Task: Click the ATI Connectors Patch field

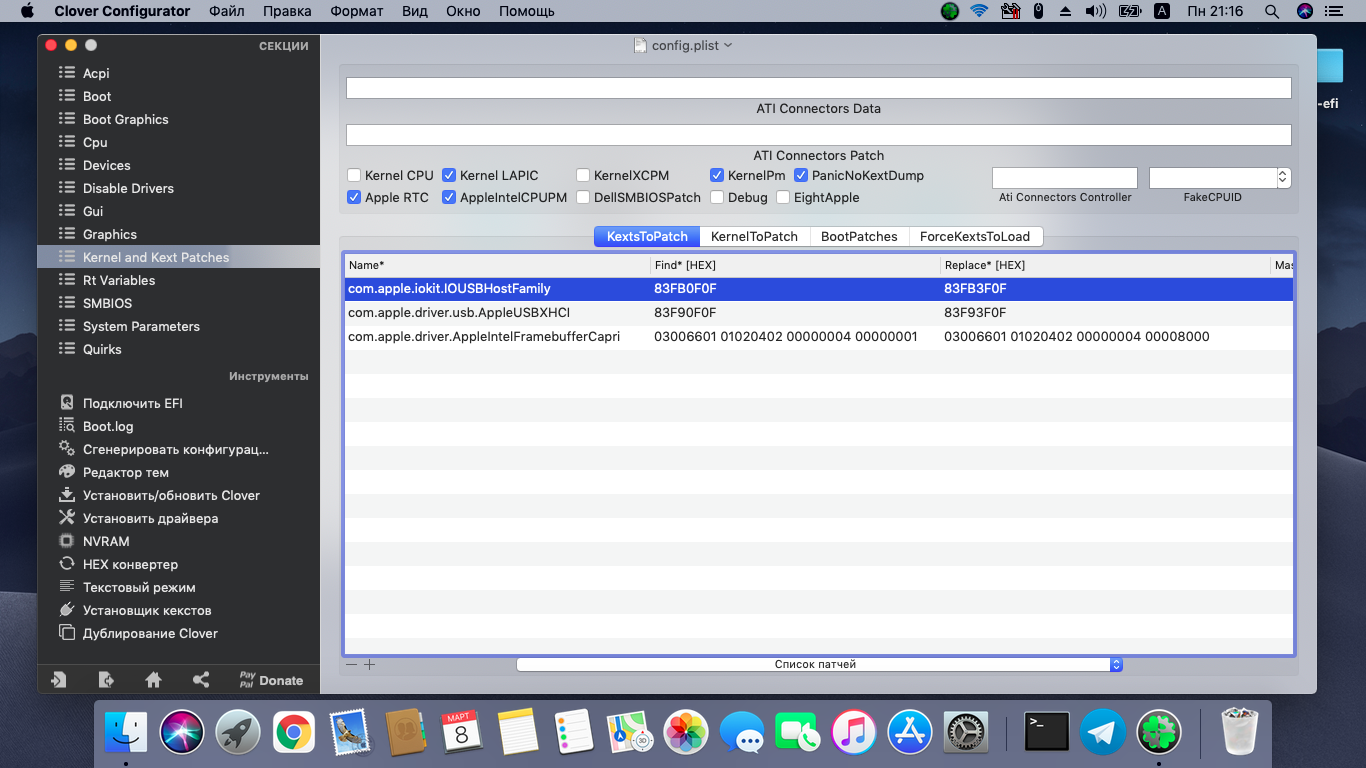Action: (x=819, y=134)
